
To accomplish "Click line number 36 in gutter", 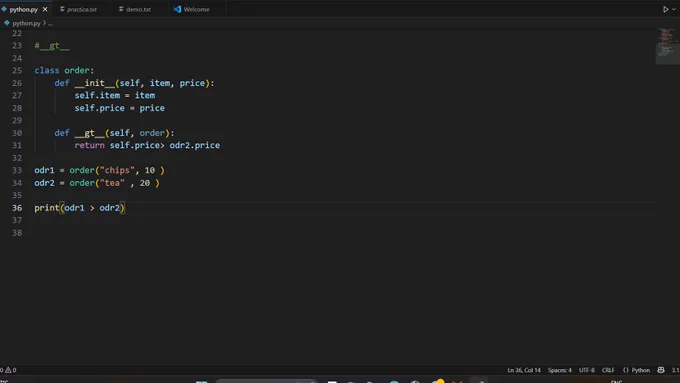I will [x=17, y=208].
